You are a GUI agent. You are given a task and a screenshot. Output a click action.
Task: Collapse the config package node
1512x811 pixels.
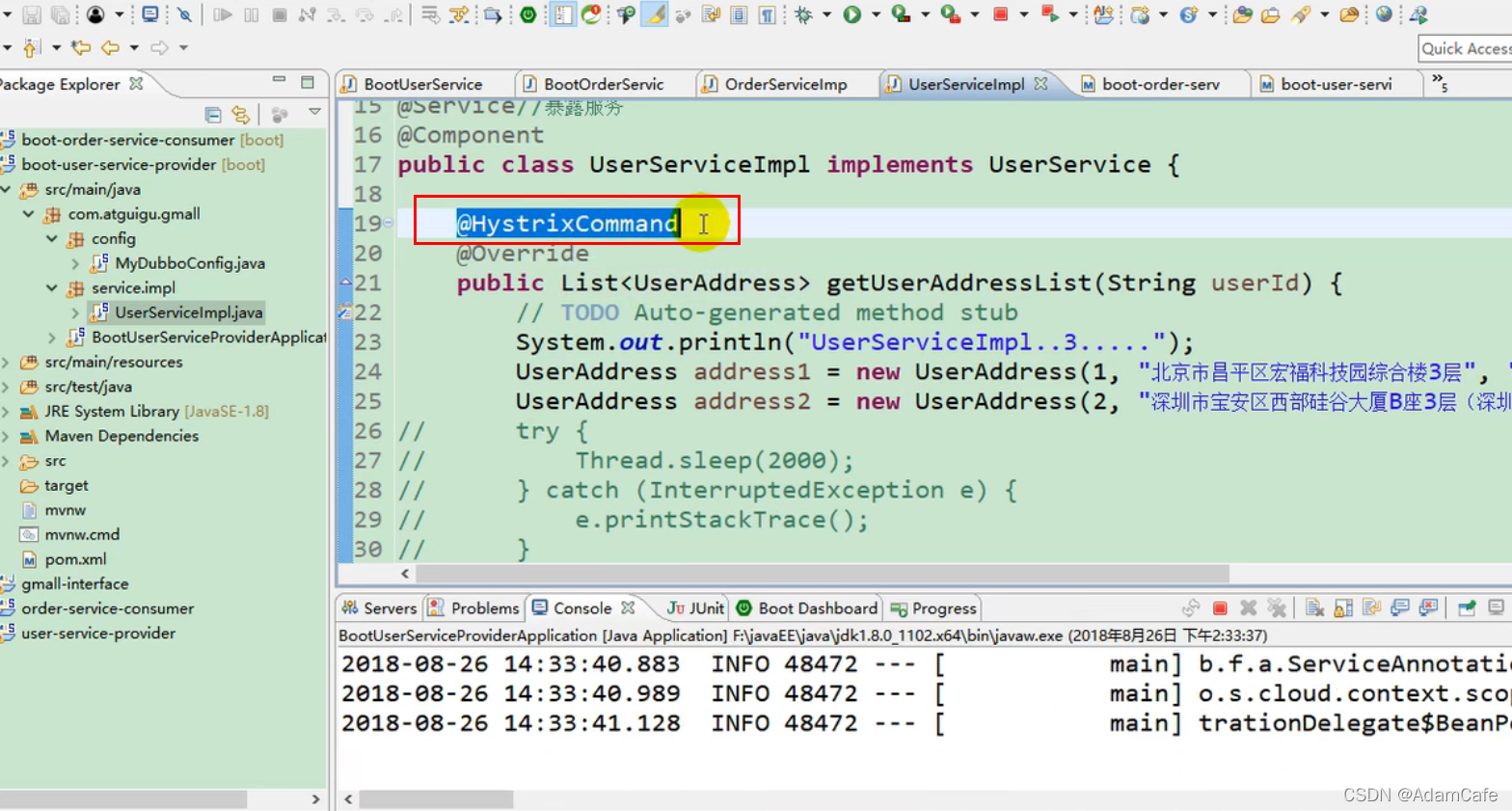(52, 238)
